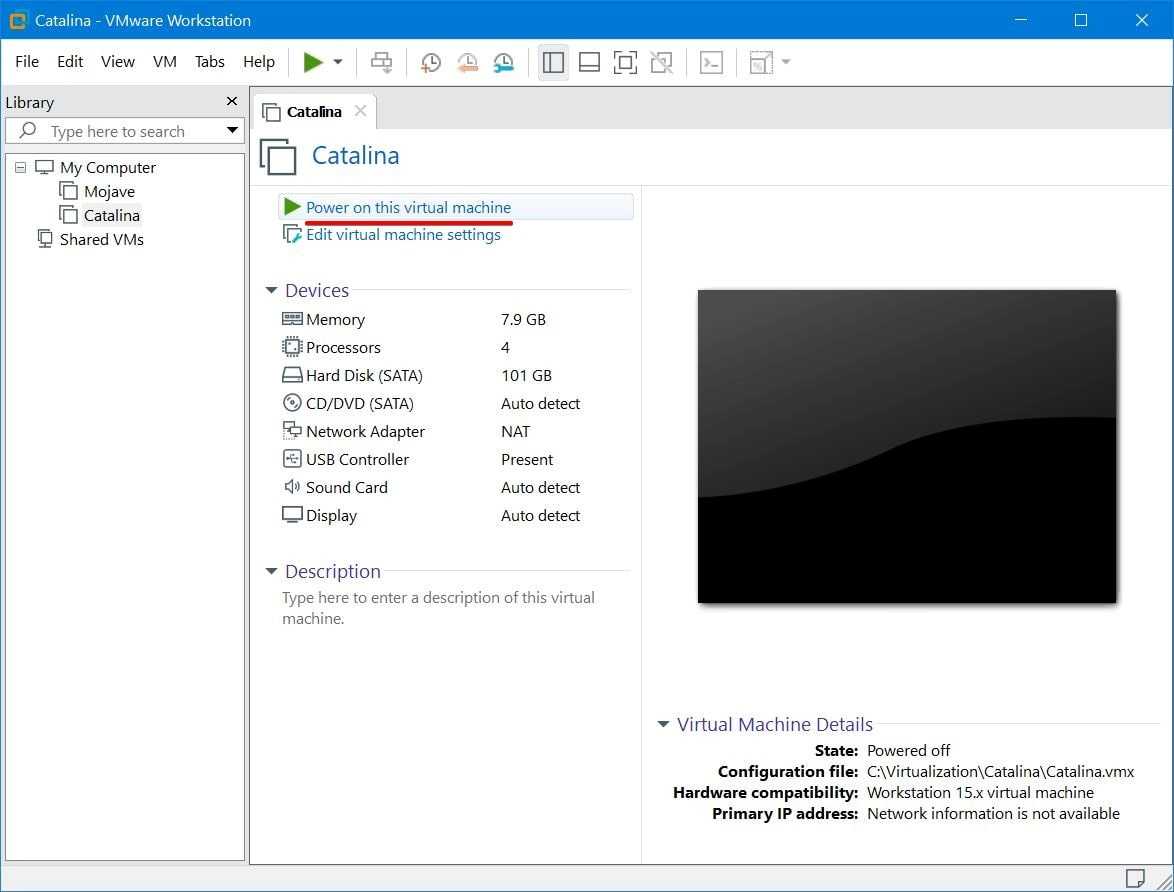Open the console view icon
Image resolution: width=1174 pixels, height=892 pixels.
click(x=711, y=62)
